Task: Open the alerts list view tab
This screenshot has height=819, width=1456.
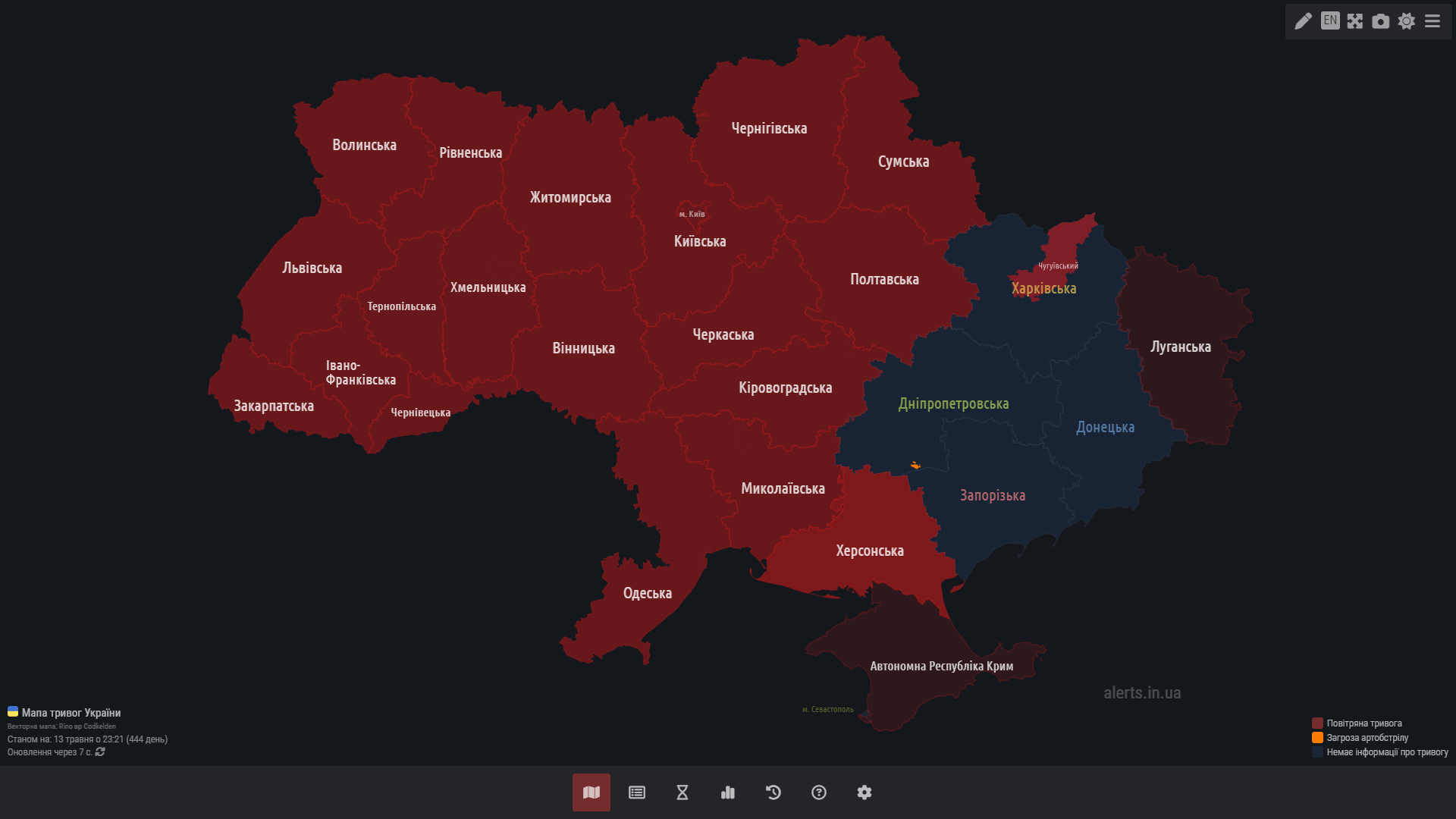Action: click(637, 792)
